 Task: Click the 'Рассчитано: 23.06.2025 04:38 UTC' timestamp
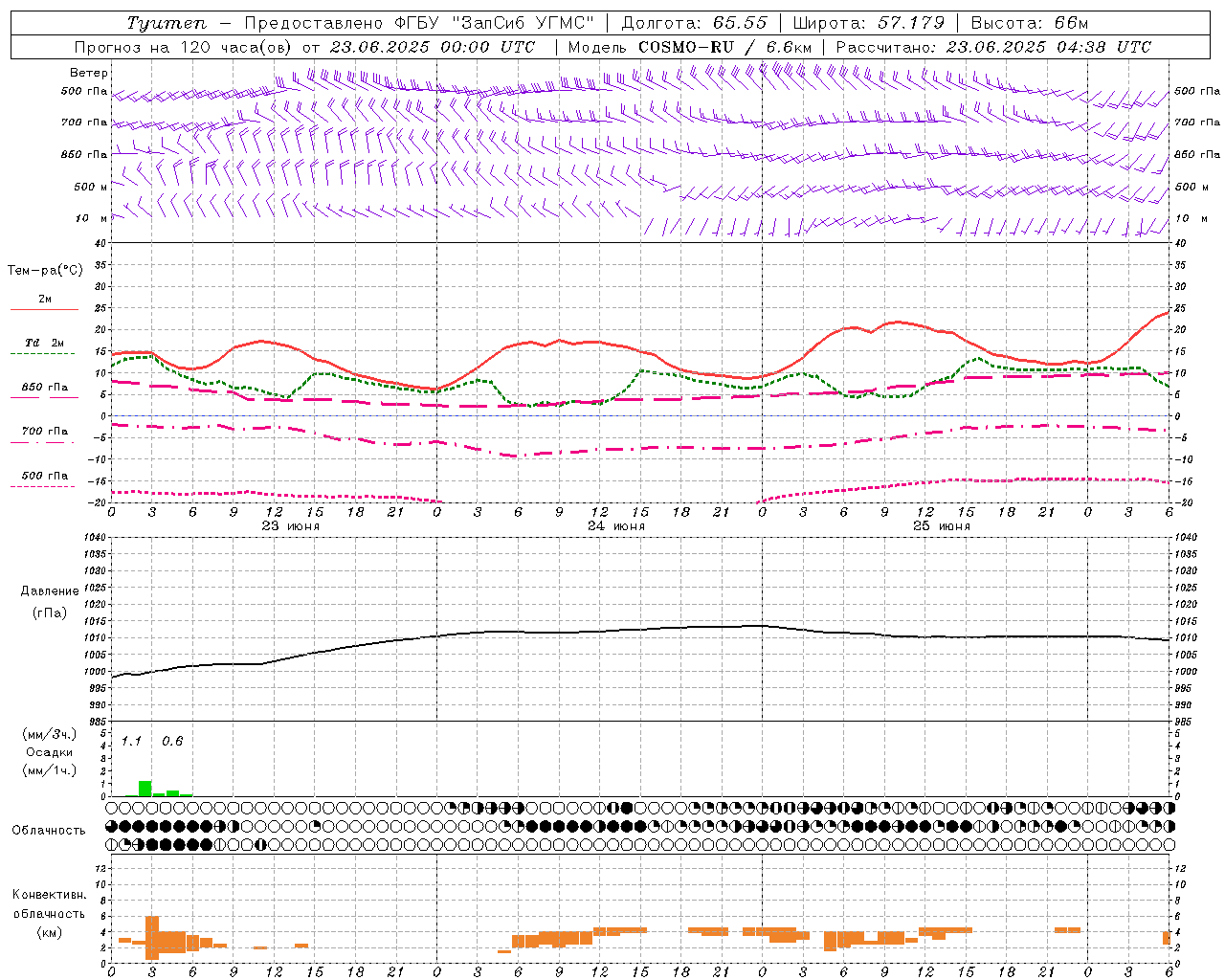(x=993, y=47)
